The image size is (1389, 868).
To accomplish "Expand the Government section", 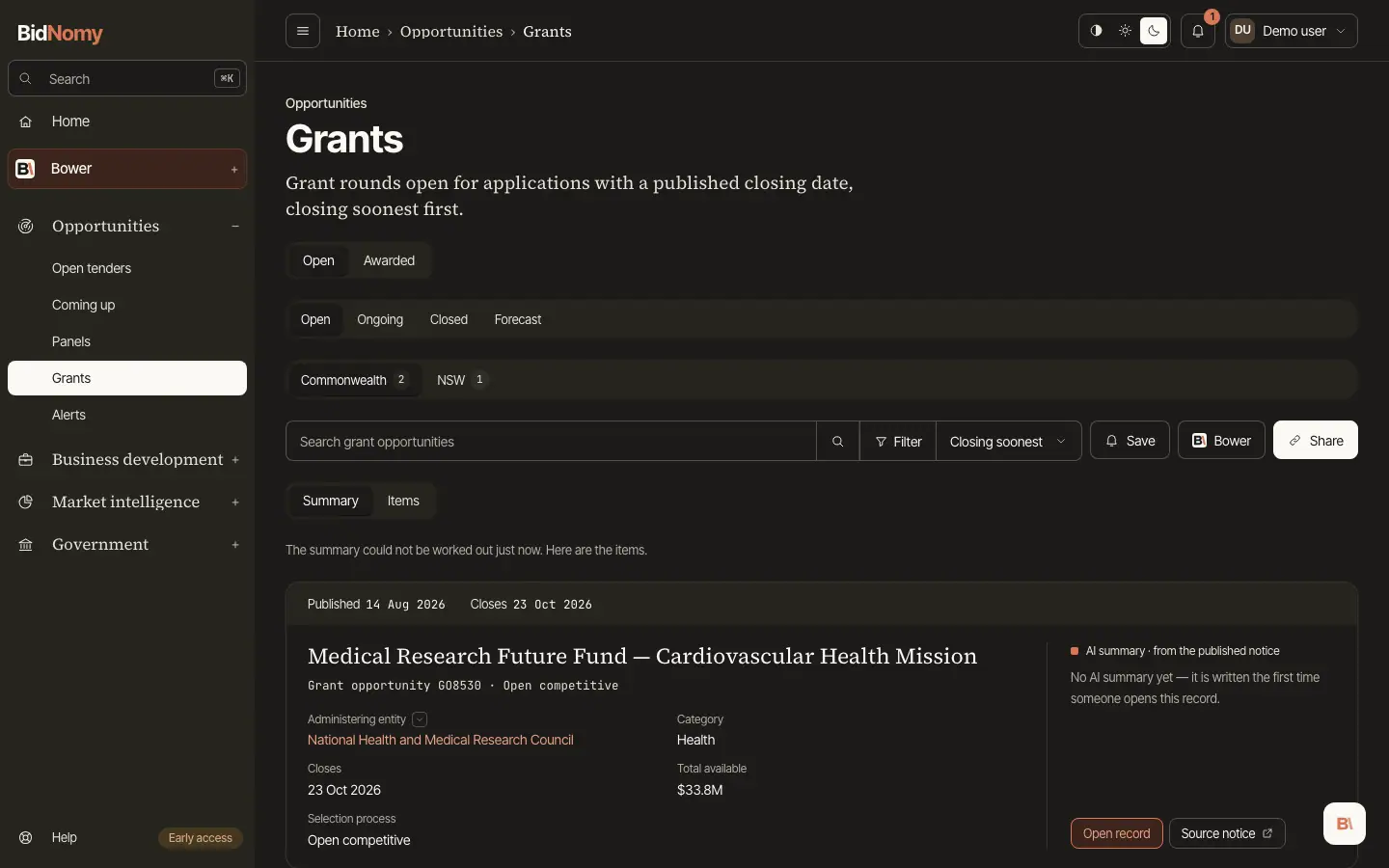I will click(234, 545).
